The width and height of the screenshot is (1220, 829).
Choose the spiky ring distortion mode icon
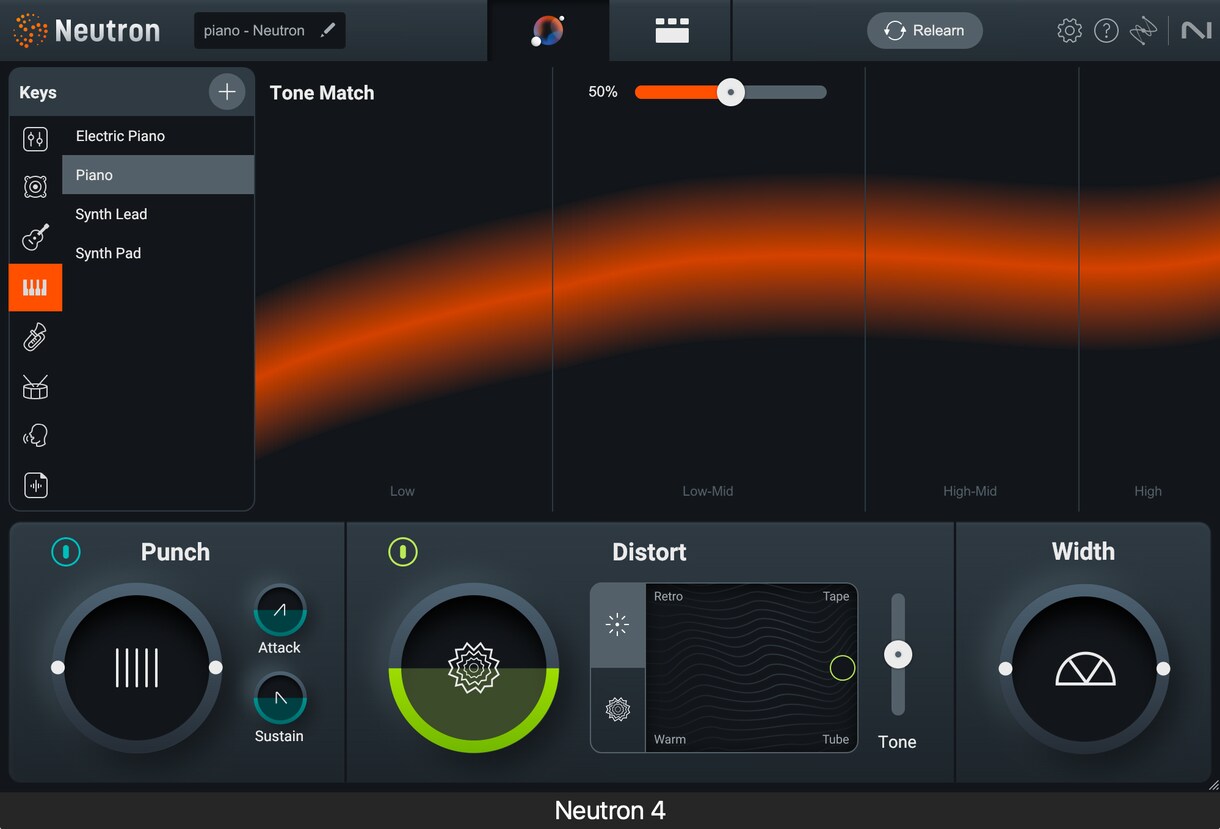pos(618,710)
